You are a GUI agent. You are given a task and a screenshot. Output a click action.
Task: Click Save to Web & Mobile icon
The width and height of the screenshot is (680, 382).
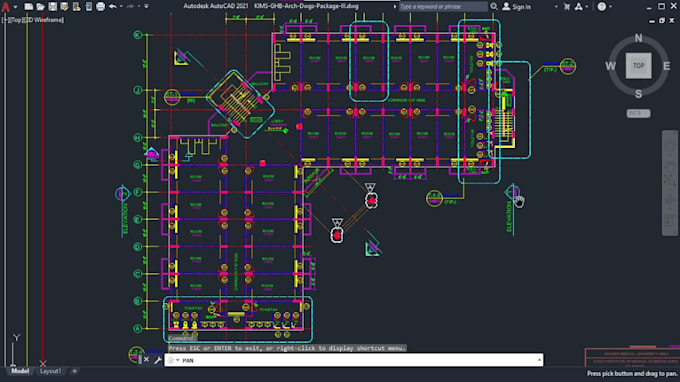pyautogui.click(x=88, y=7)
